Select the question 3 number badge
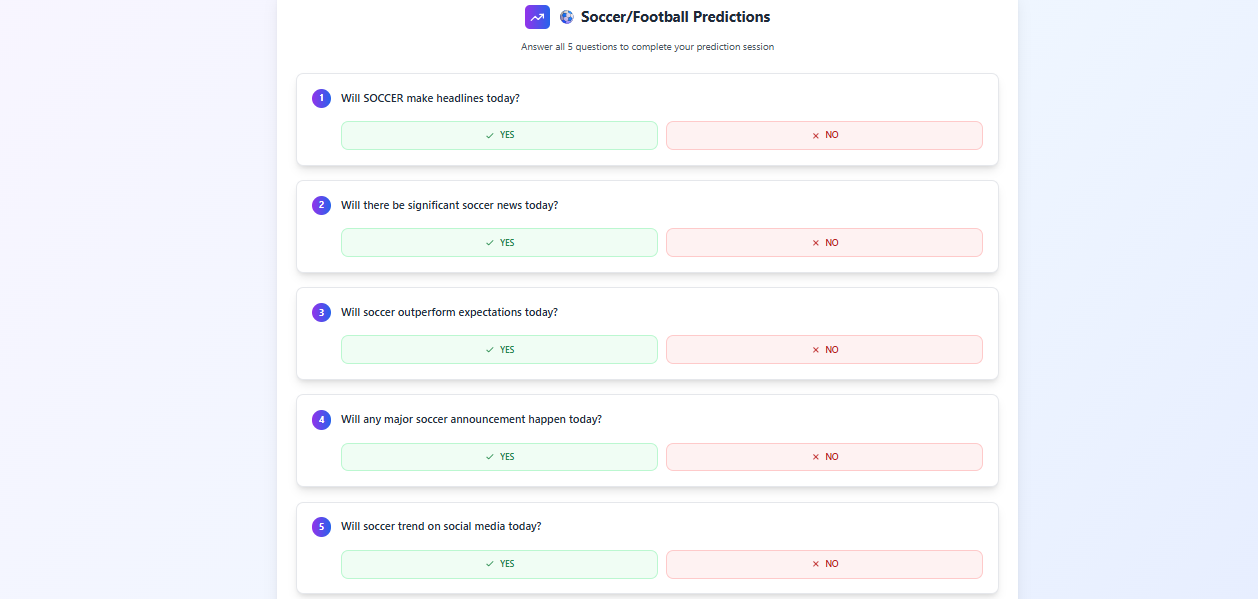This screenshot has height=599, width=1258. tap(321, 312)
